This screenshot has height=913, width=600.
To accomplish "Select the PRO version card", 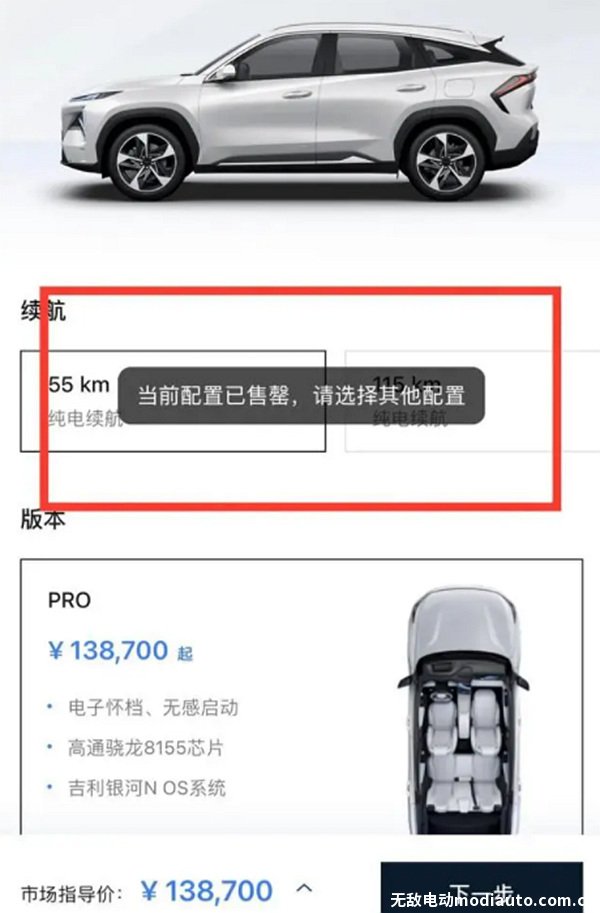I will coord(302,698).
